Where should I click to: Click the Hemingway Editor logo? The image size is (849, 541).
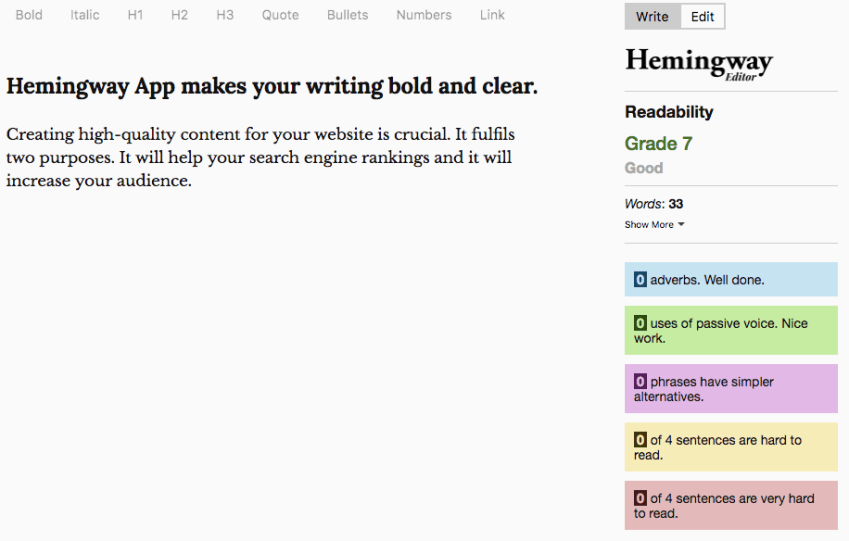(x=699, y=62)
